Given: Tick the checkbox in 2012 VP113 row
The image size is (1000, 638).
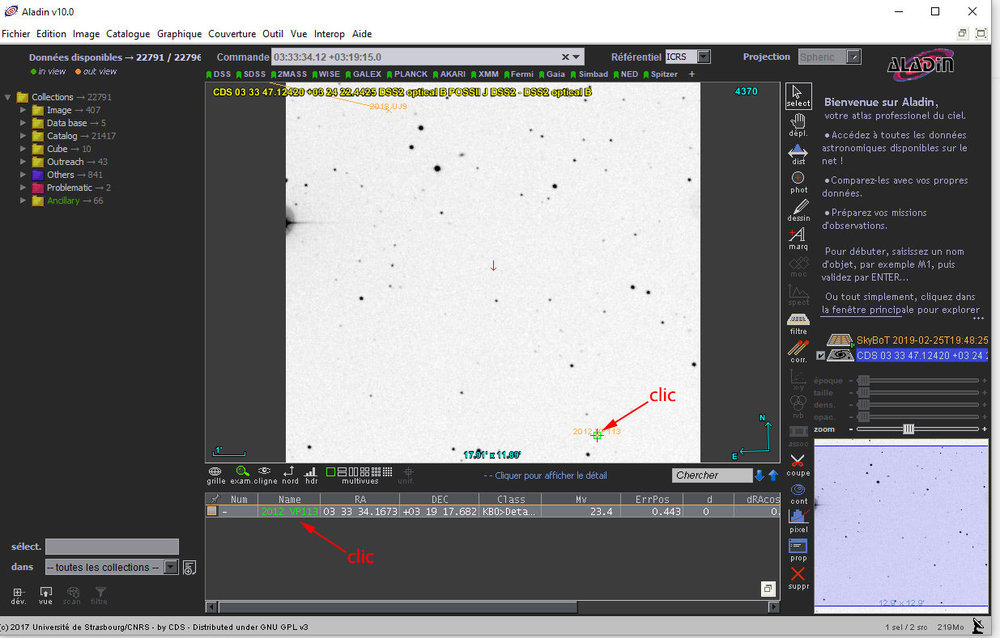Looking at the screenshot, I should (x=212, y=511).
